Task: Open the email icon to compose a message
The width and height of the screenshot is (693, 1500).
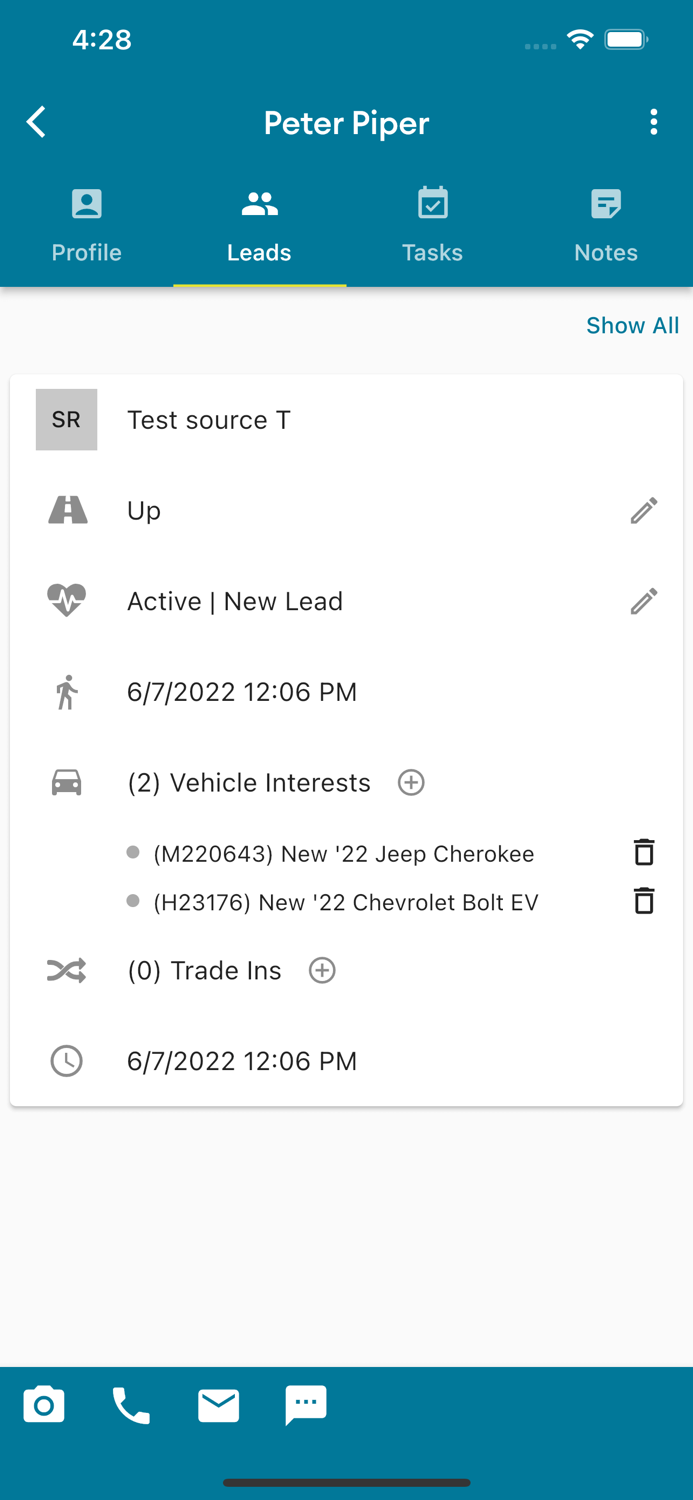Action: point(218,1404)
